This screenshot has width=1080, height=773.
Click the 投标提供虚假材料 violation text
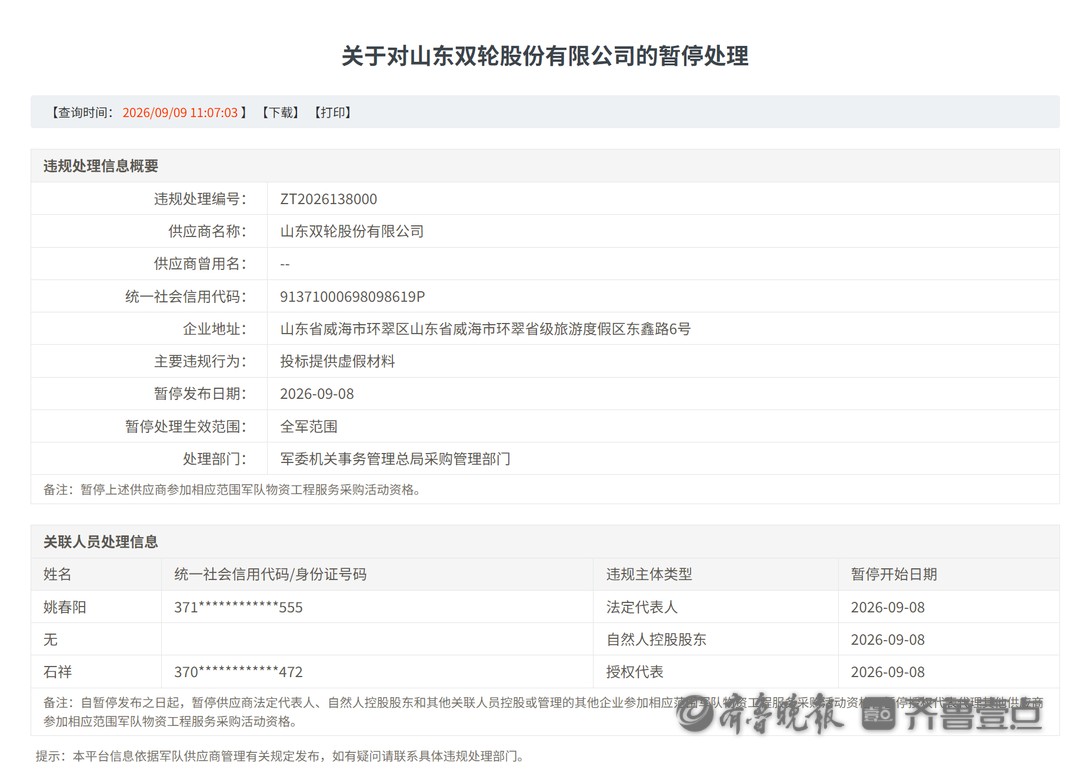(338, 362)
